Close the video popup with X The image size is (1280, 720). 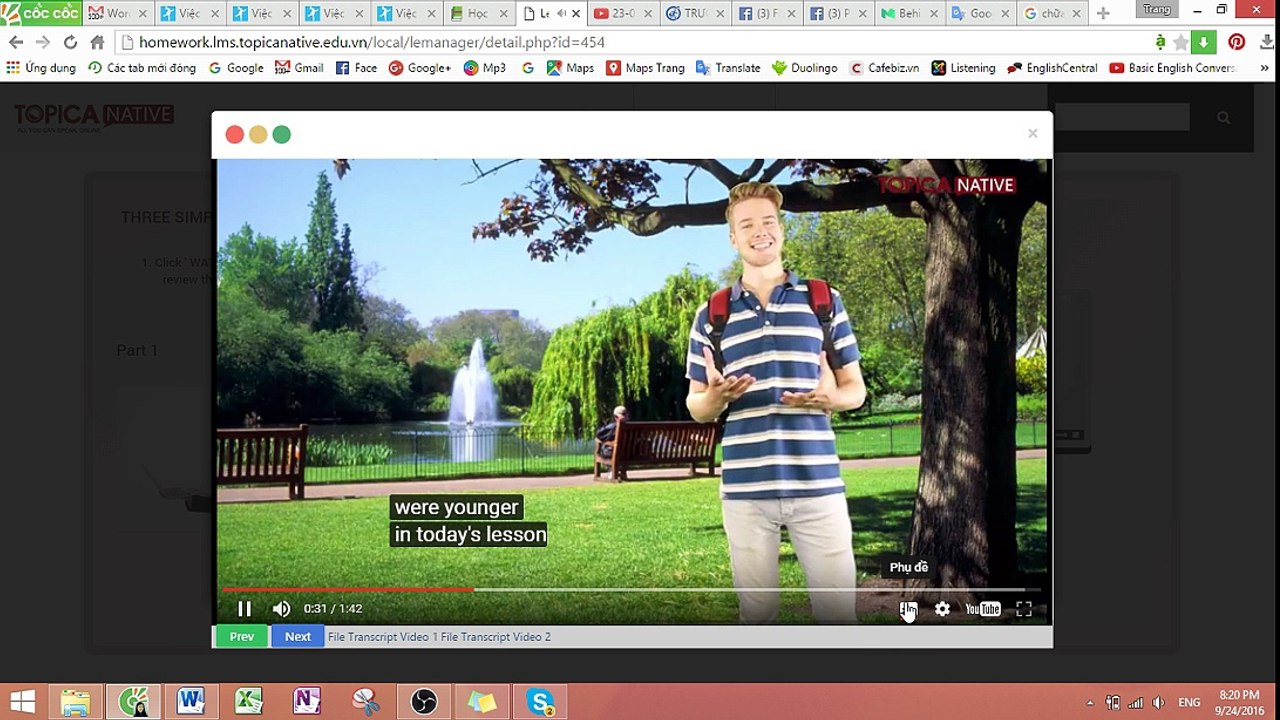point(1032,133)
